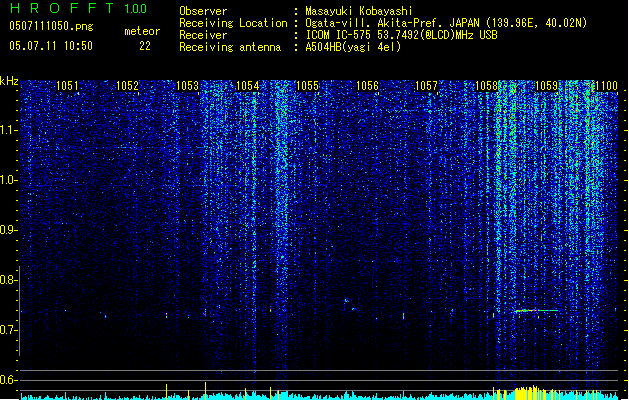
Task: Click the 1057 time marker
Action: tap(426, 86)
